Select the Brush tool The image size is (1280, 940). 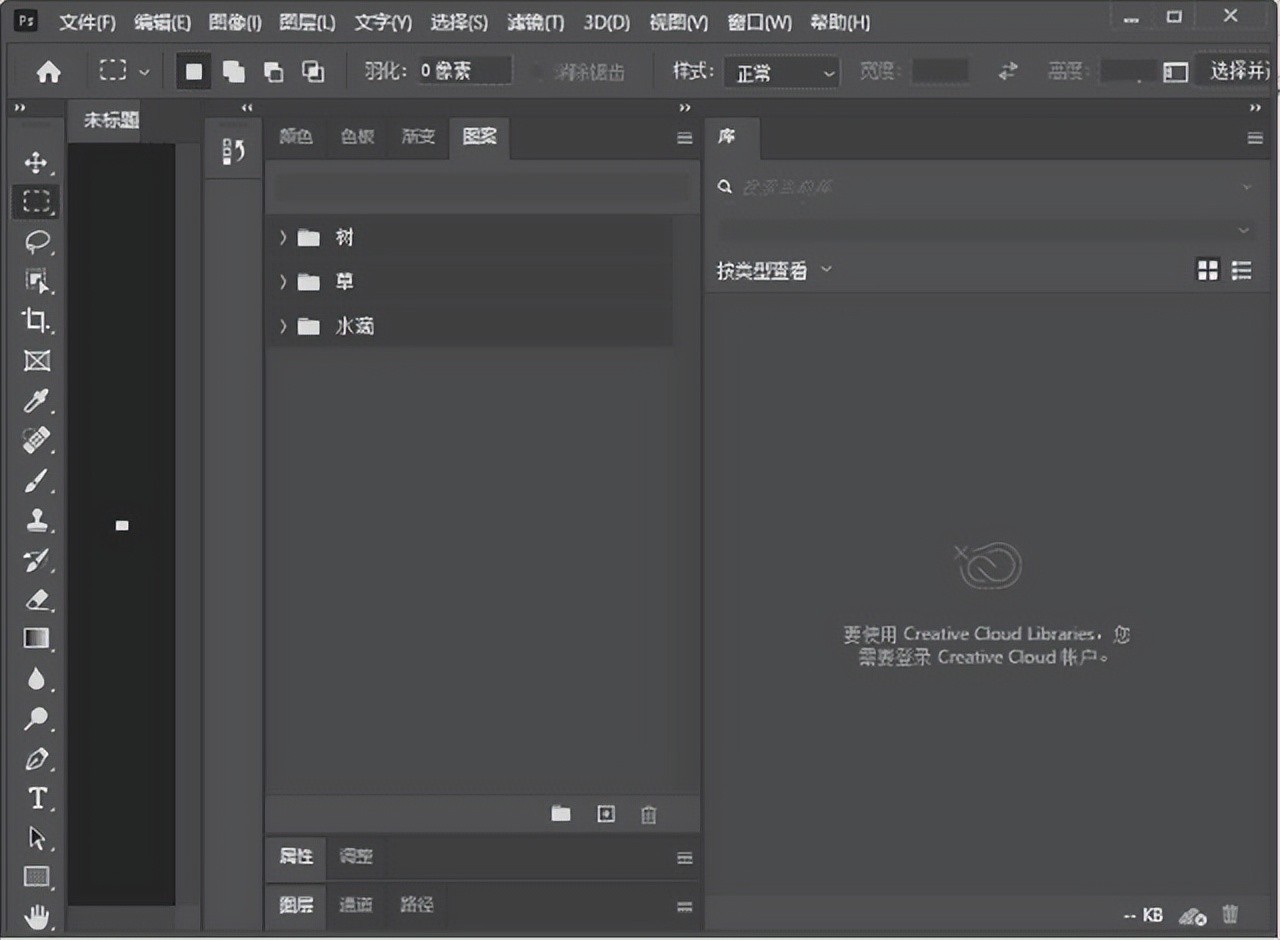tap(36, 481)
